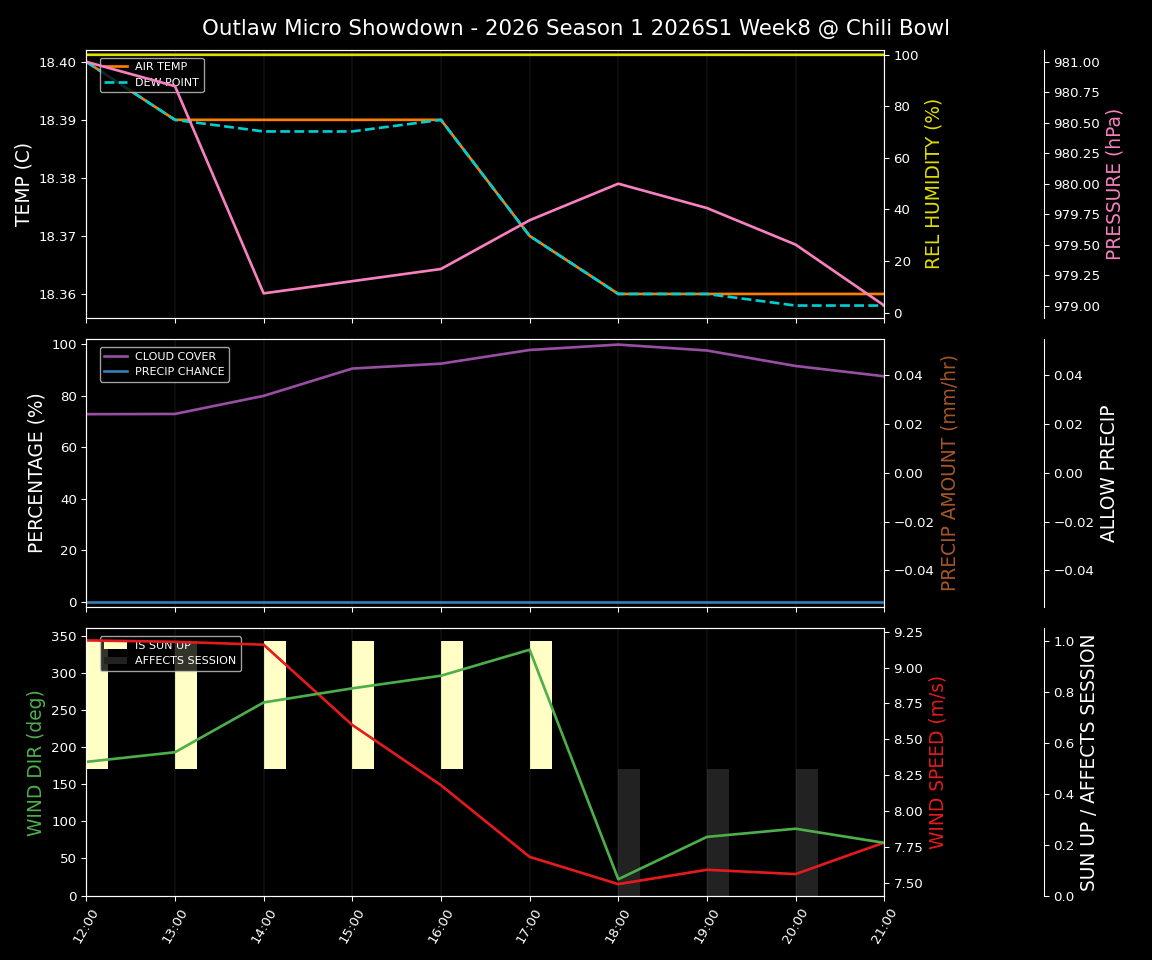Image resolution: width=1152 pixels, height=960 pixels.
Task: Click the IS SUN UP legend swatch
Action: click(x=115, y=646)
